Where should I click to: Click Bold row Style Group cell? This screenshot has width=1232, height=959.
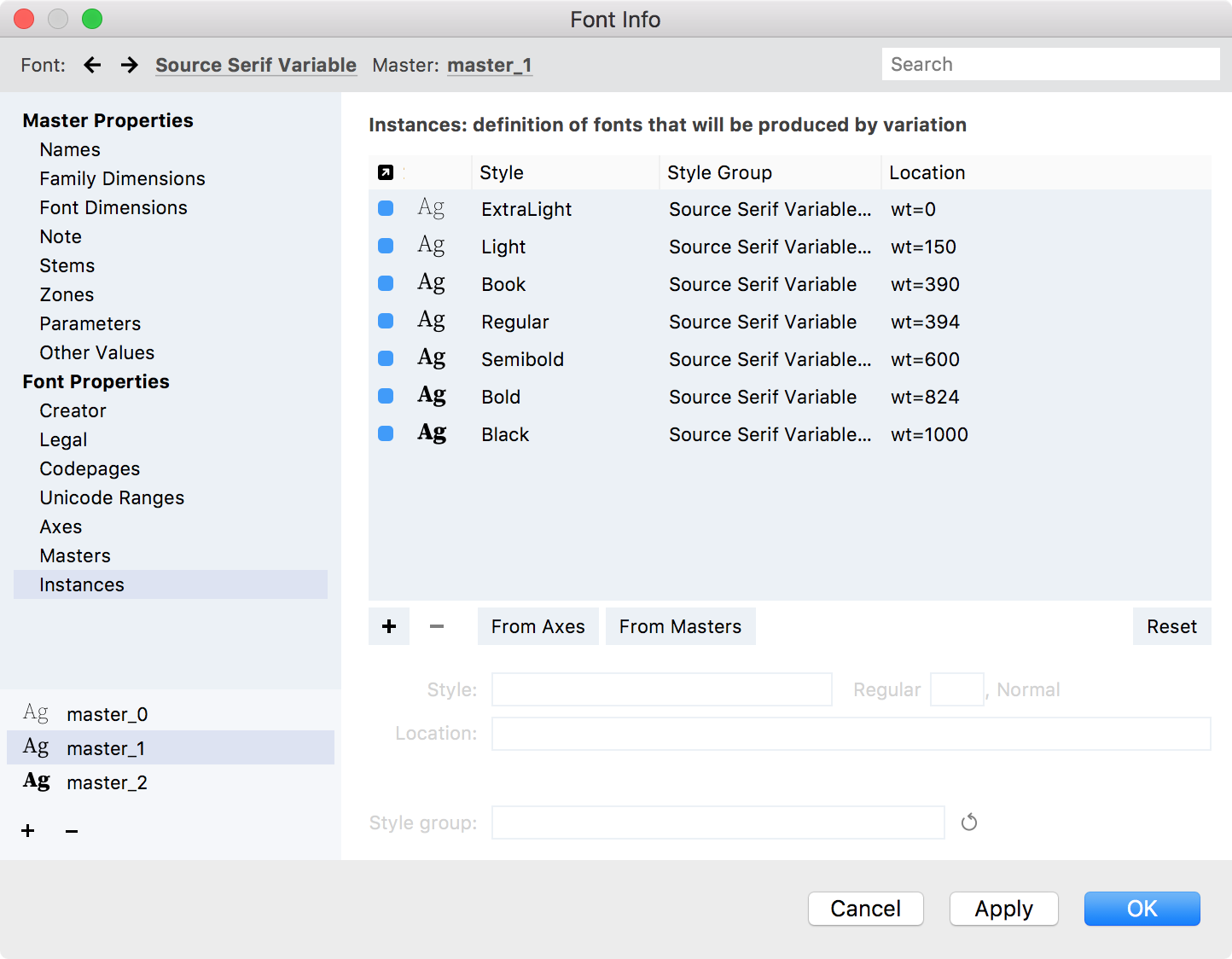click(763, 397)
